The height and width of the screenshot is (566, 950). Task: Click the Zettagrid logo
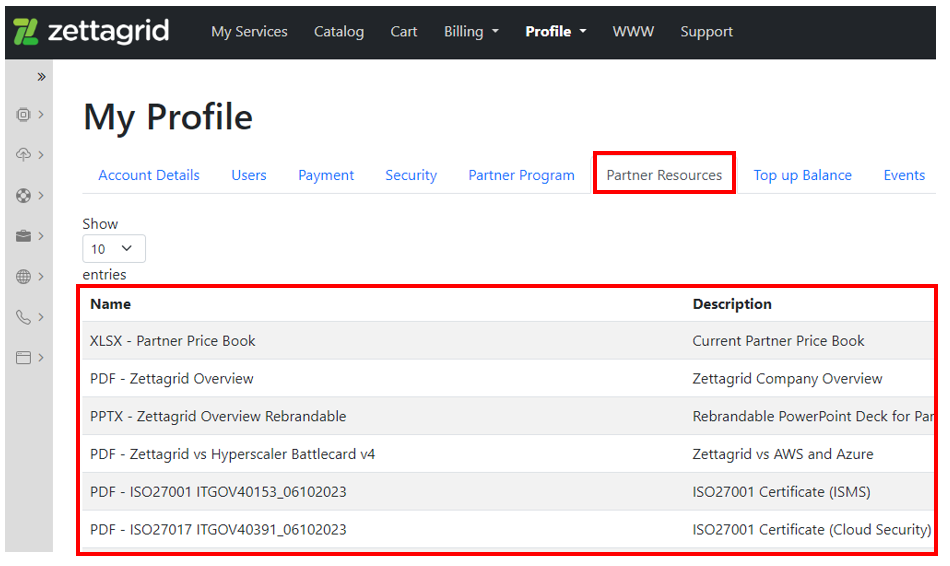(91, 32)
